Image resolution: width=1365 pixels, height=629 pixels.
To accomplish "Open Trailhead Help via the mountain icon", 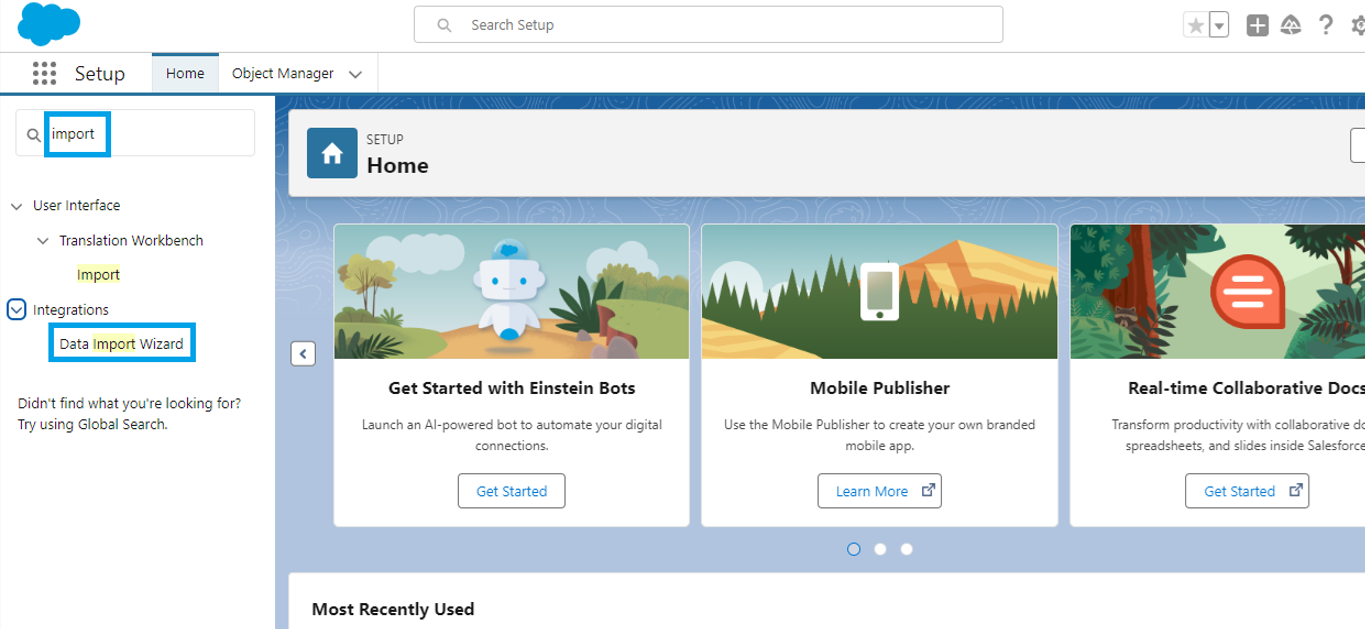I will click(x=1292, y=23).
